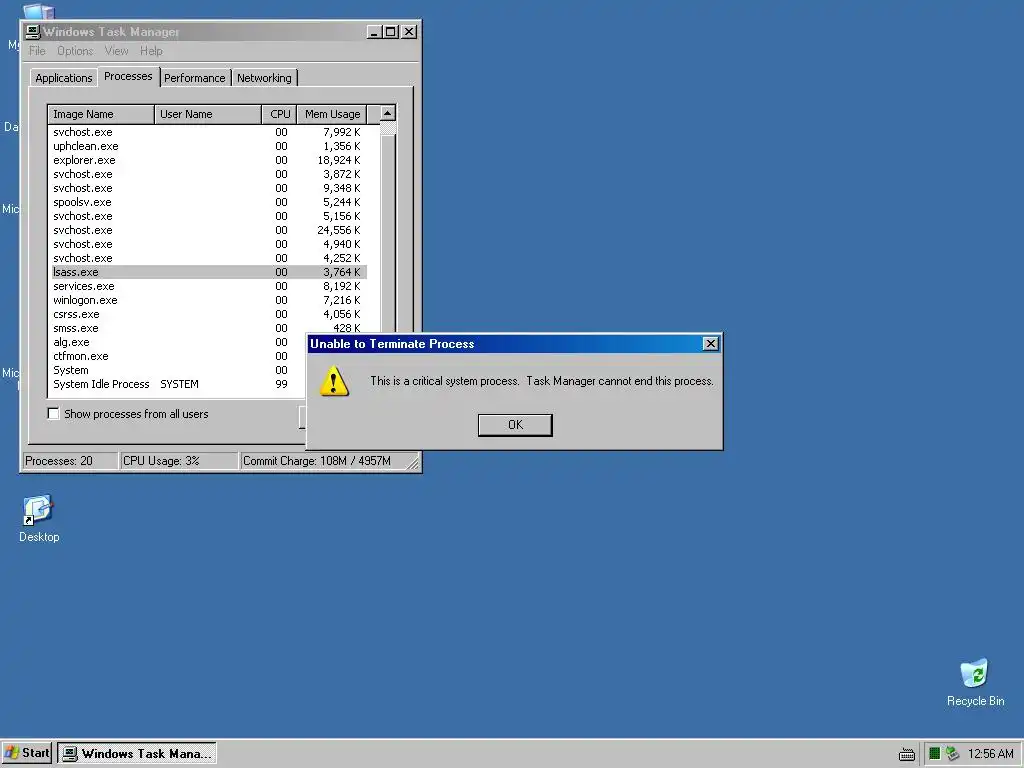Open the Recycle Bin icon
The image size is (1024, 768).
tap(975, 673)
